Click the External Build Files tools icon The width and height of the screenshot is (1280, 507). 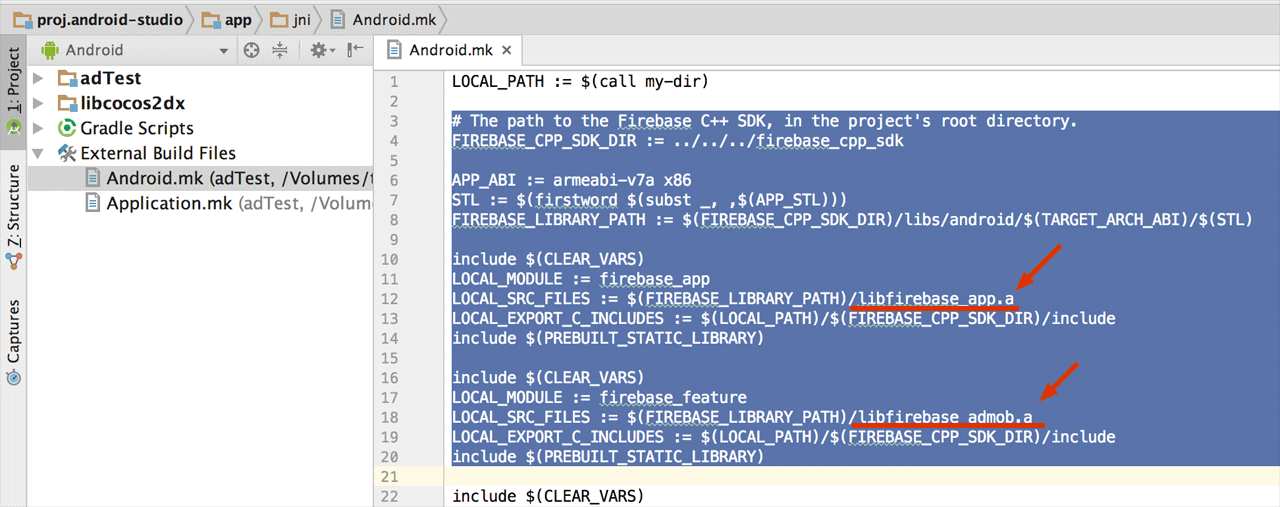67,153
